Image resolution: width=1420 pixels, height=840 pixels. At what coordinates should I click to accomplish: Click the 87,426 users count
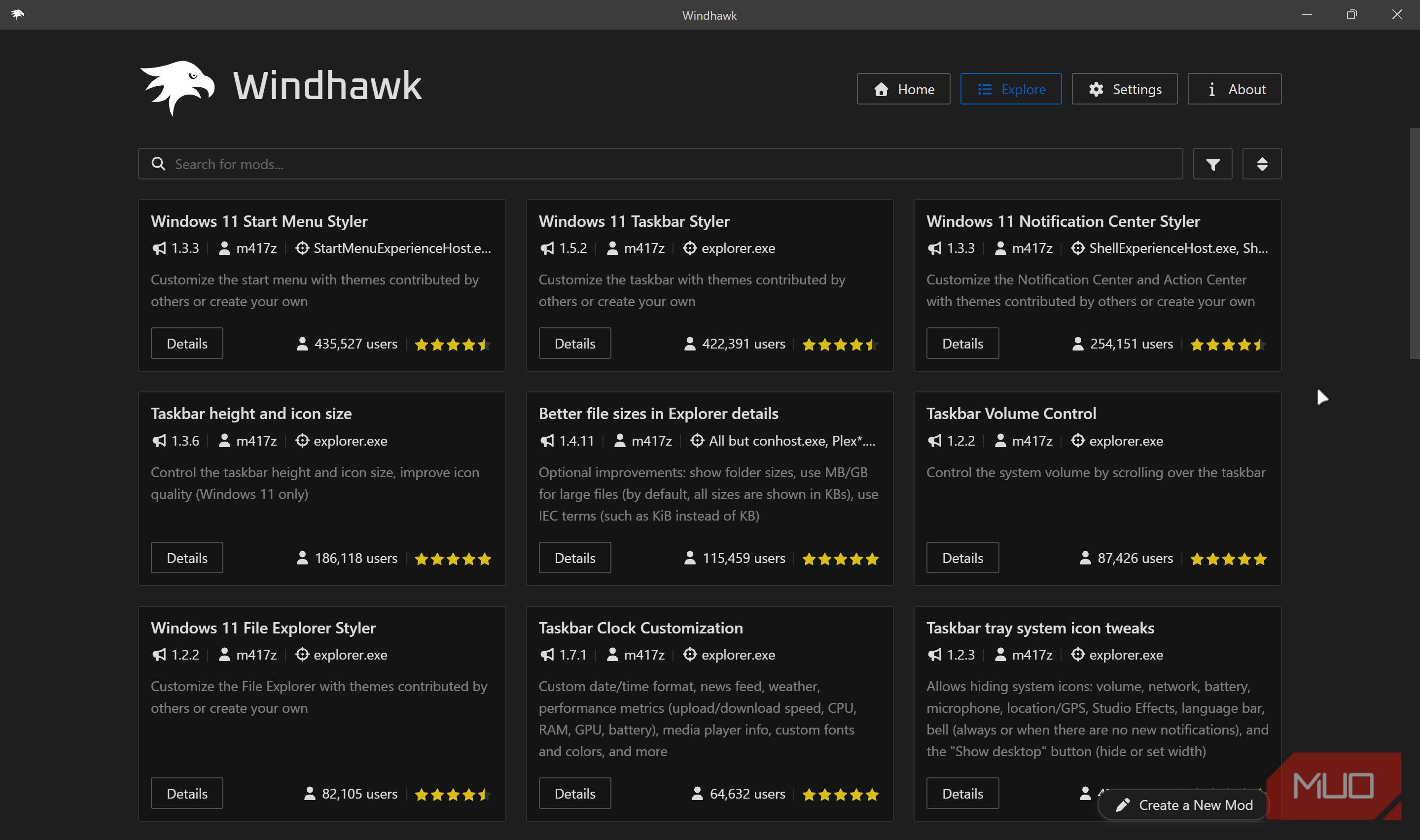point(1126,558)
